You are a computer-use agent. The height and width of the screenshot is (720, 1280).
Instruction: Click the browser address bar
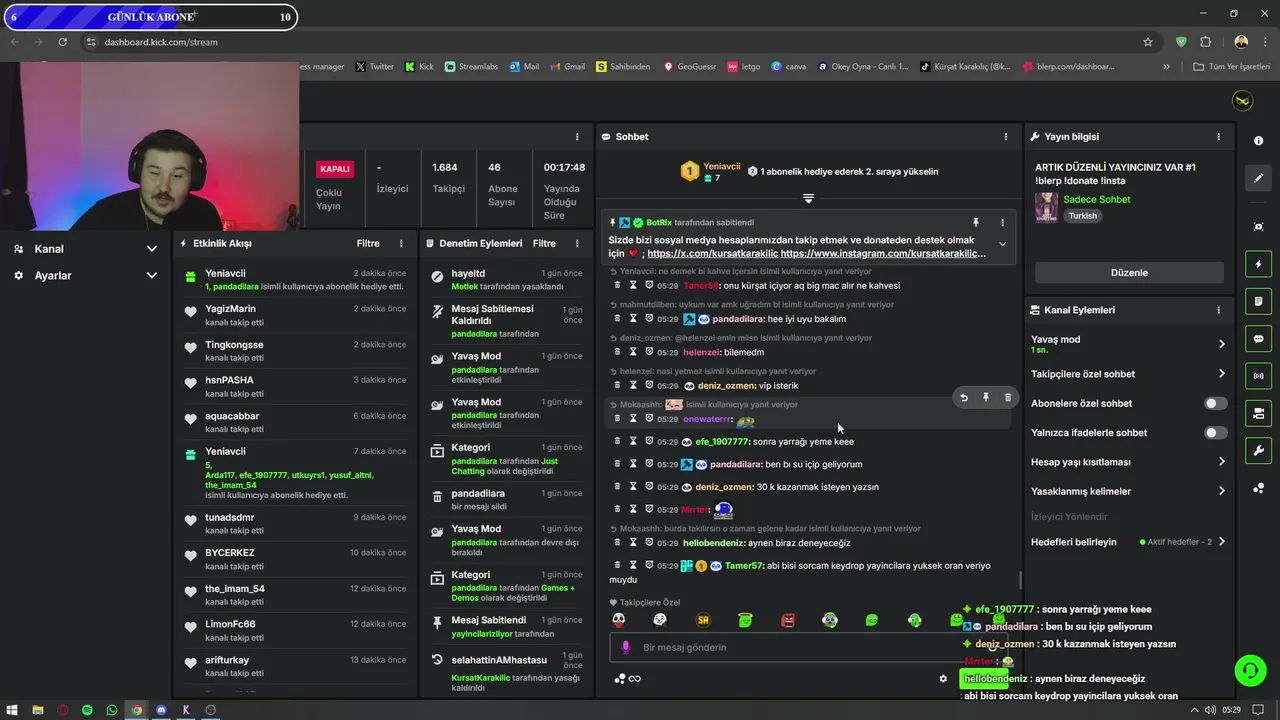point(610,42)
